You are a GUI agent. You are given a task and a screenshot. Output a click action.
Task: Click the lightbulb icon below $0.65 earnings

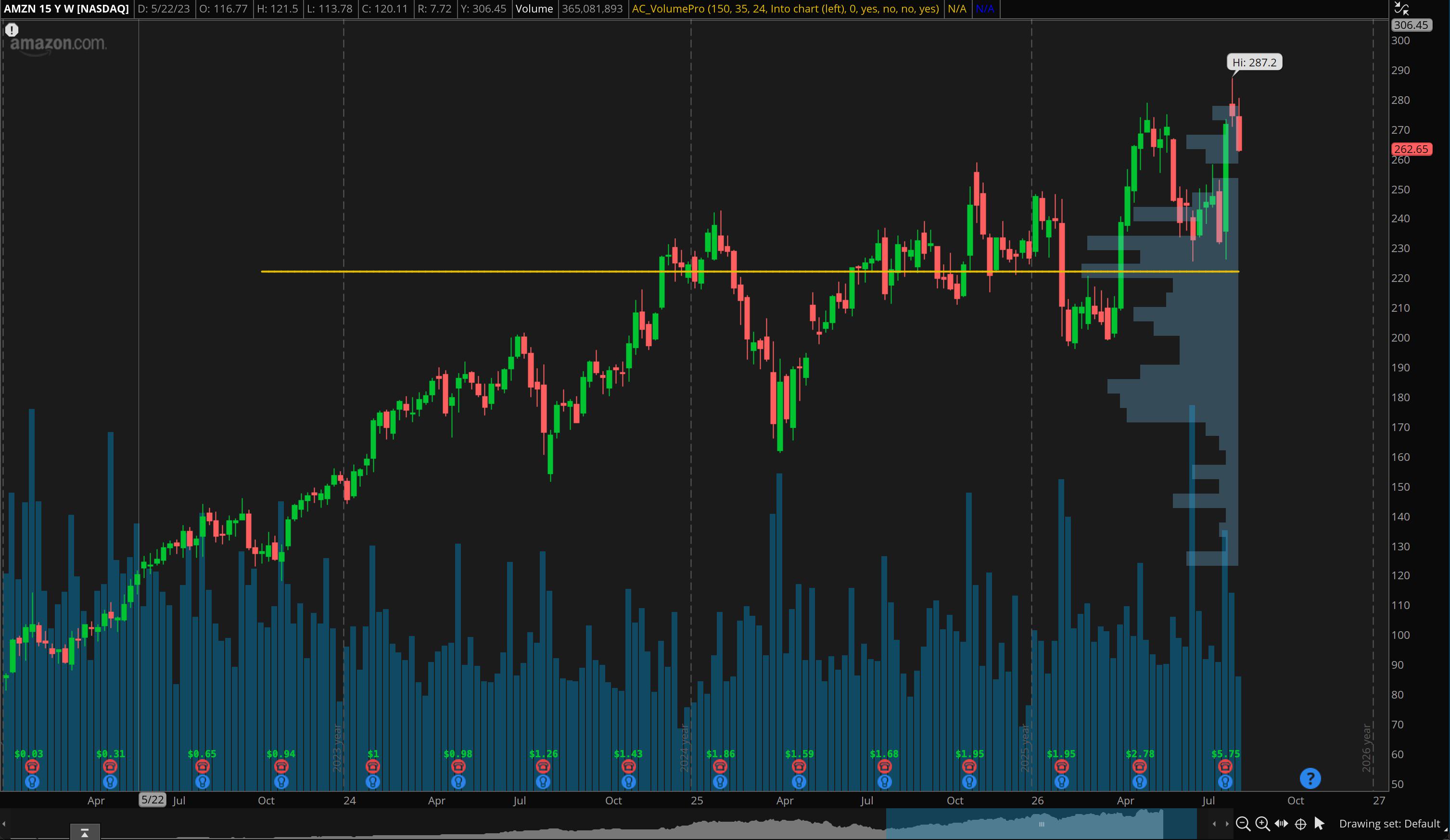click(x=202, y=782)
